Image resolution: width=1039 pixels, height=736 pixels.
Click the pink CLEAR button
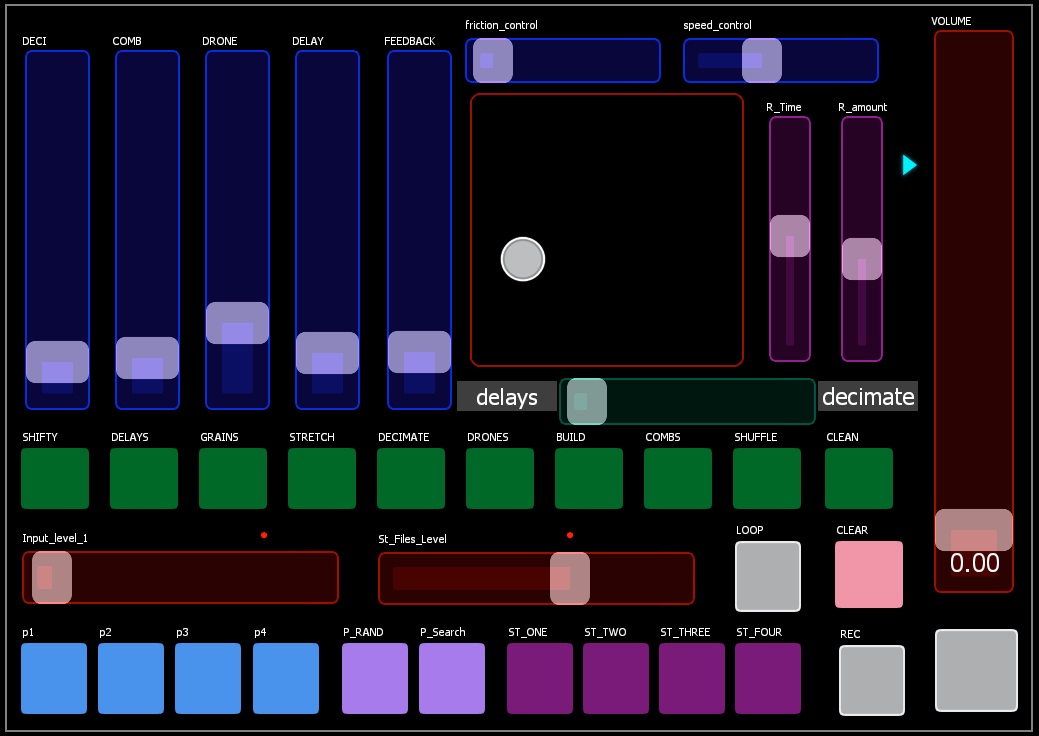click(x=869, y=574)
